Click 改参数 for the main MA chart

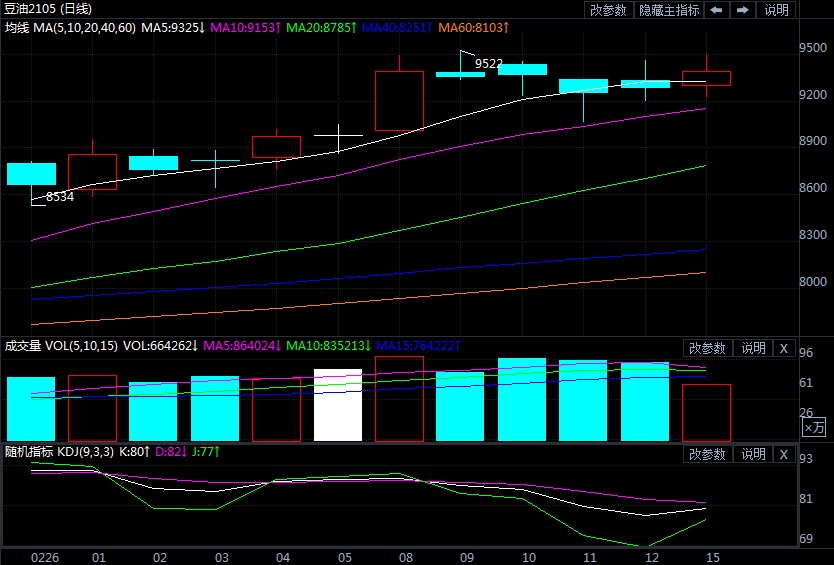point(609,10)
